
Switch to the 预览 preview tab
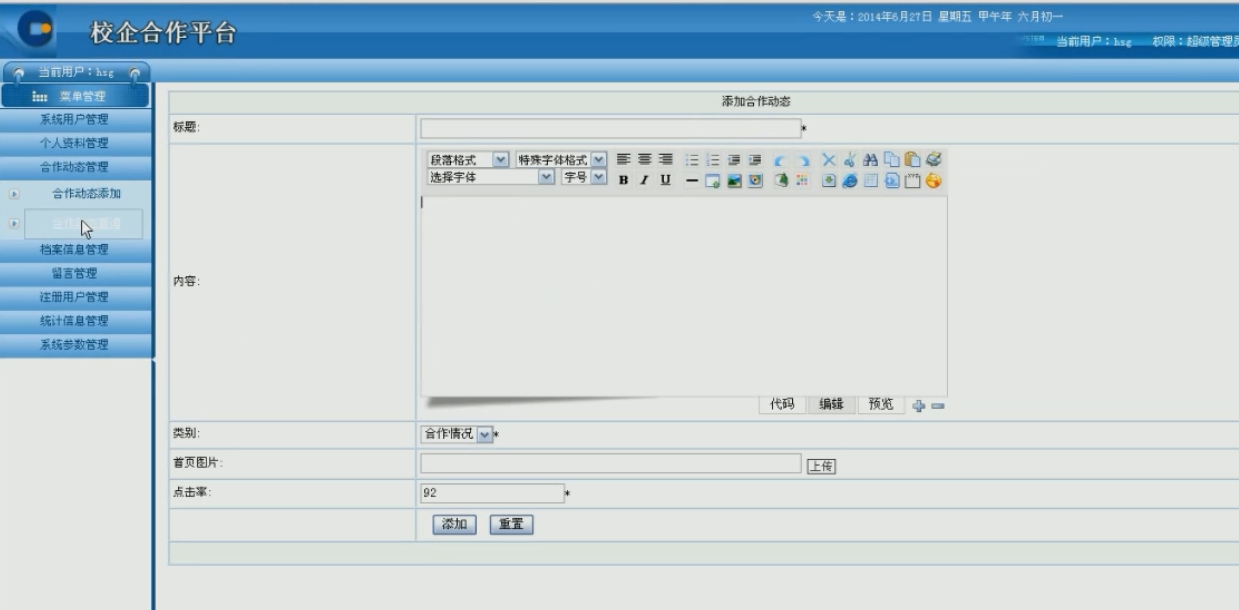point(880,404)
